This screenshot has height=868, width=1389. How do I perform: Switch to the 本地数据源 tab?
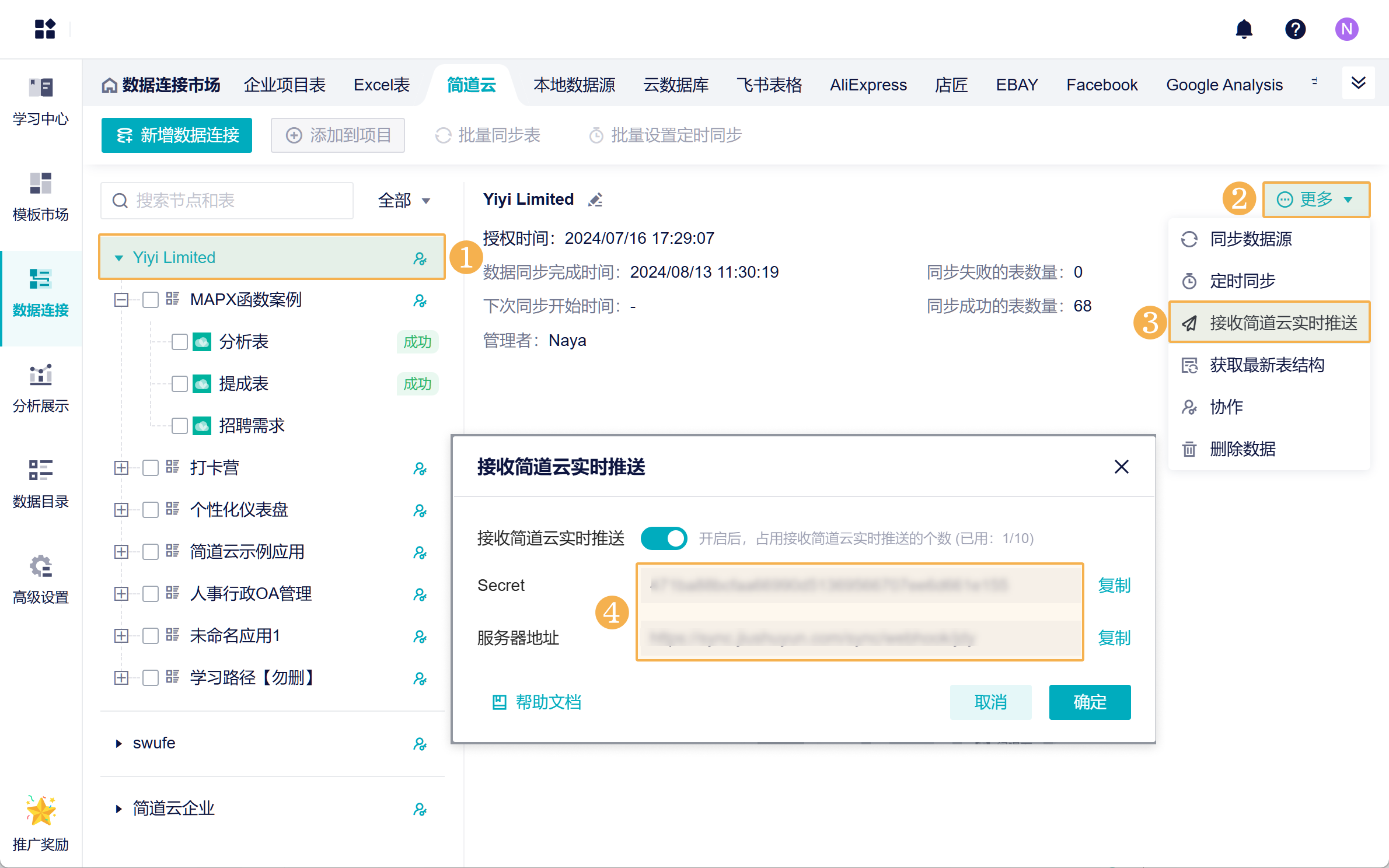point(574,85)
